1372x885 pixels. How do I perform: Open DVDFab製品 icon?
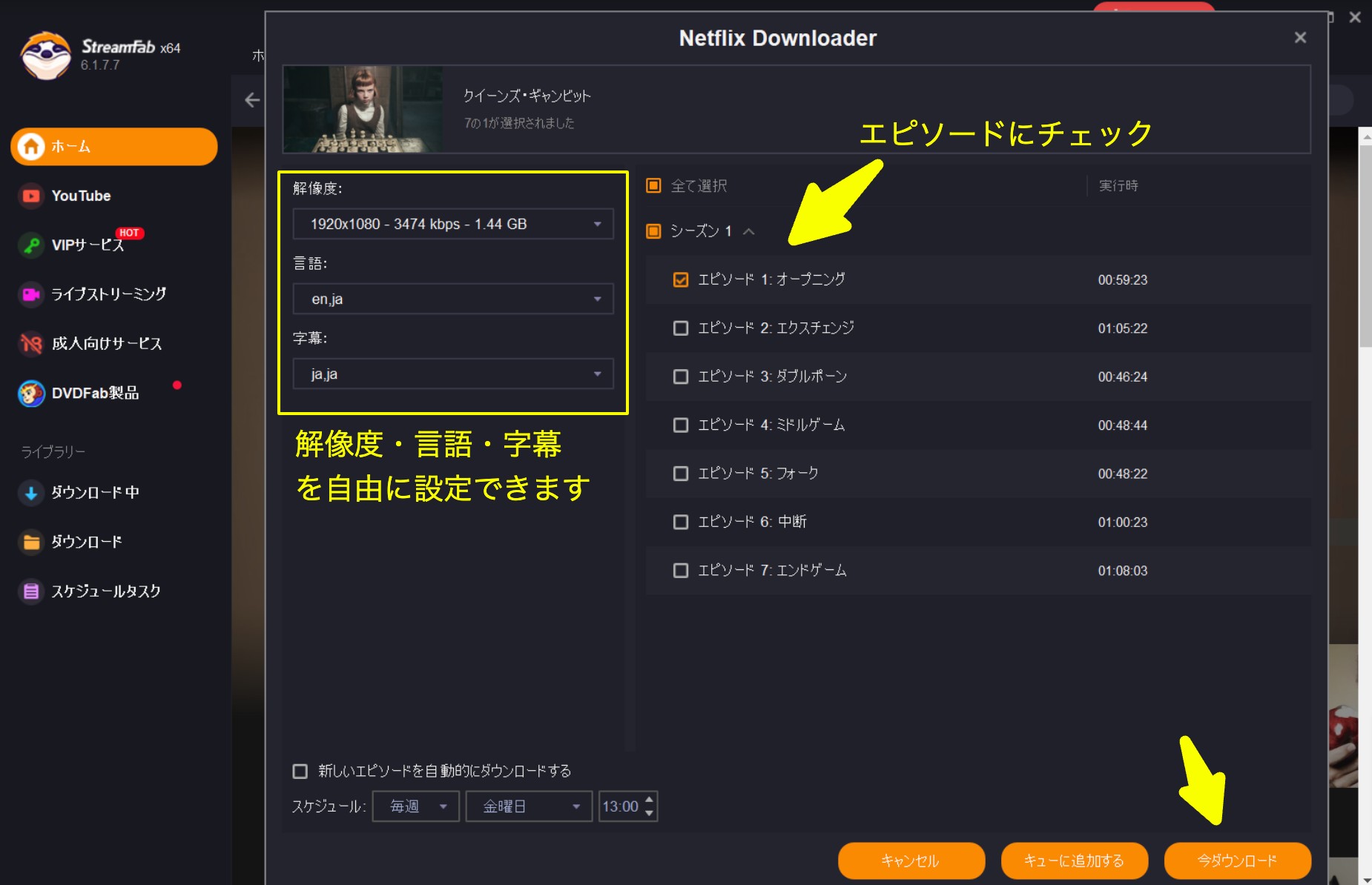[31, 393]
